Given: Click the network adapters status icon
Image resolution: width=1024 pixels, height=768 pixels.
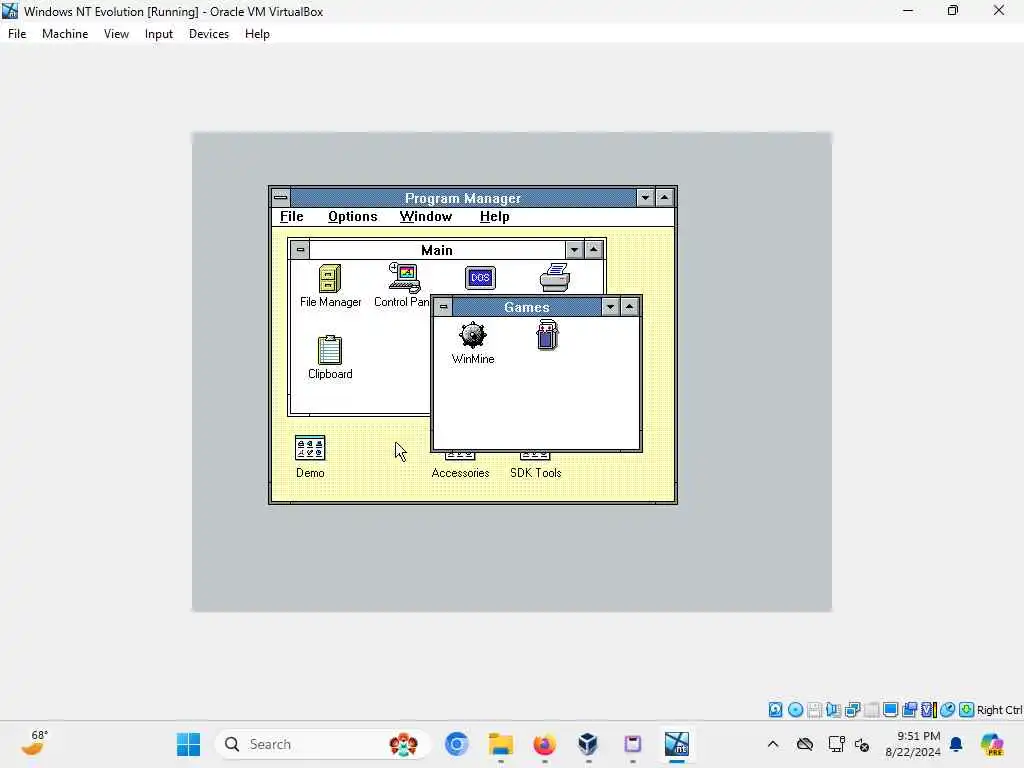Looking at the screenshot, I should pyautogui.click(x=852, y=709).
